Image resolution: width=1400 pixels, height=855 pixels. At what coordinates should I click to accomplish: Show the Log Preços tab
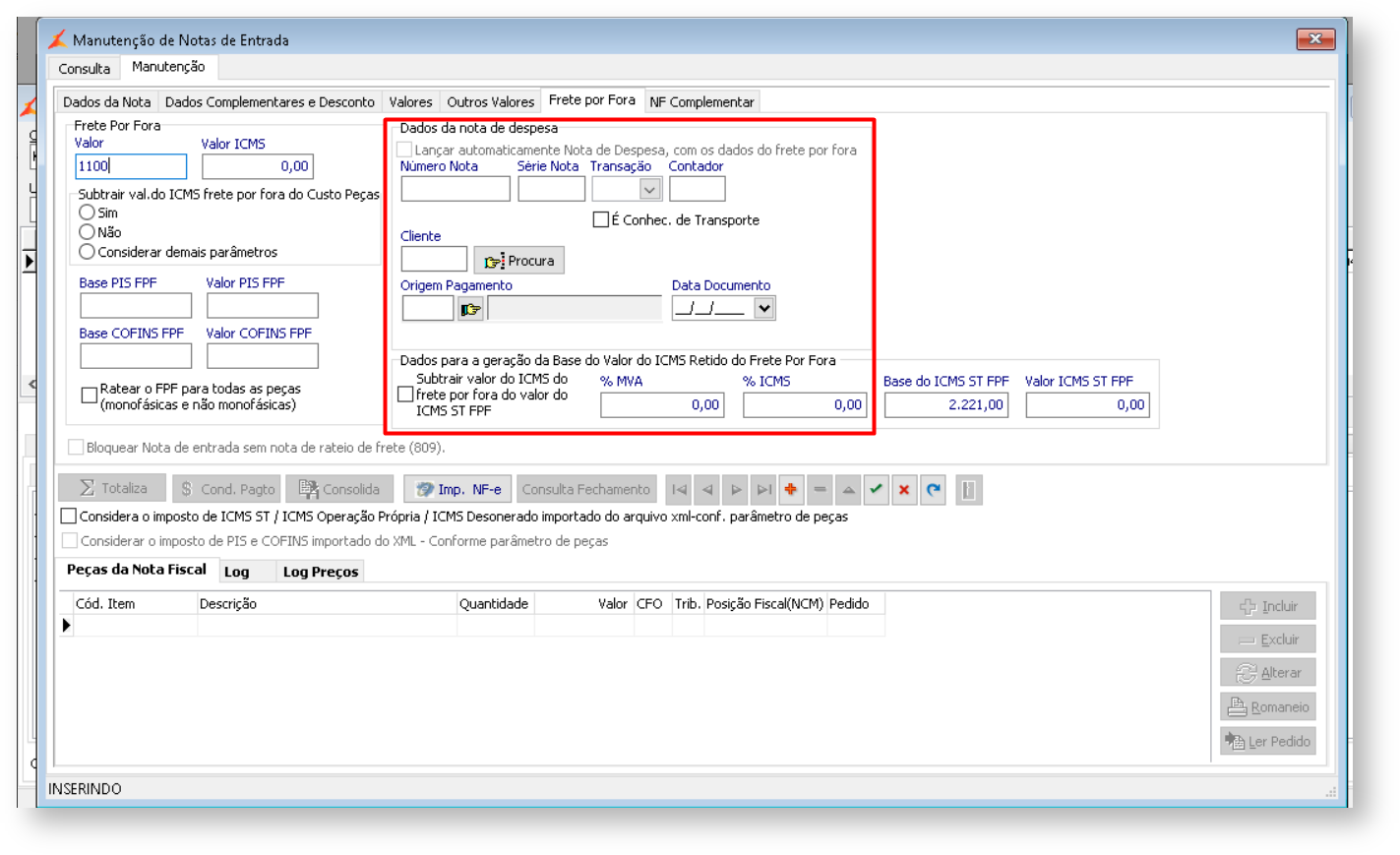click(321, 572)
